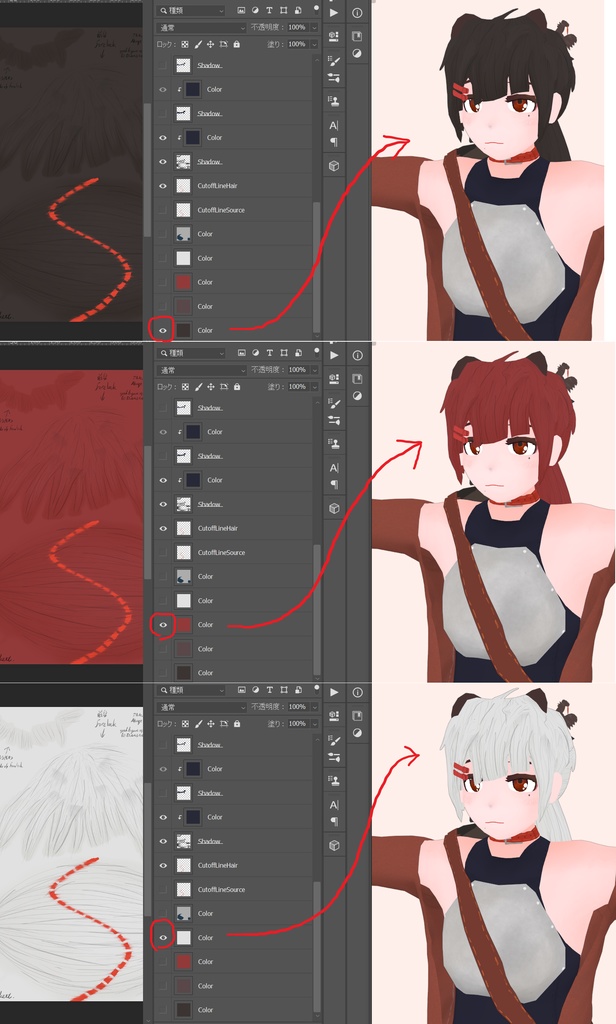This screenshot has width=616, height=1024.
Task: Open 不透明度 opacity arrow in red-hair panel
Action: pyautogui.click(x=314, y=370)
